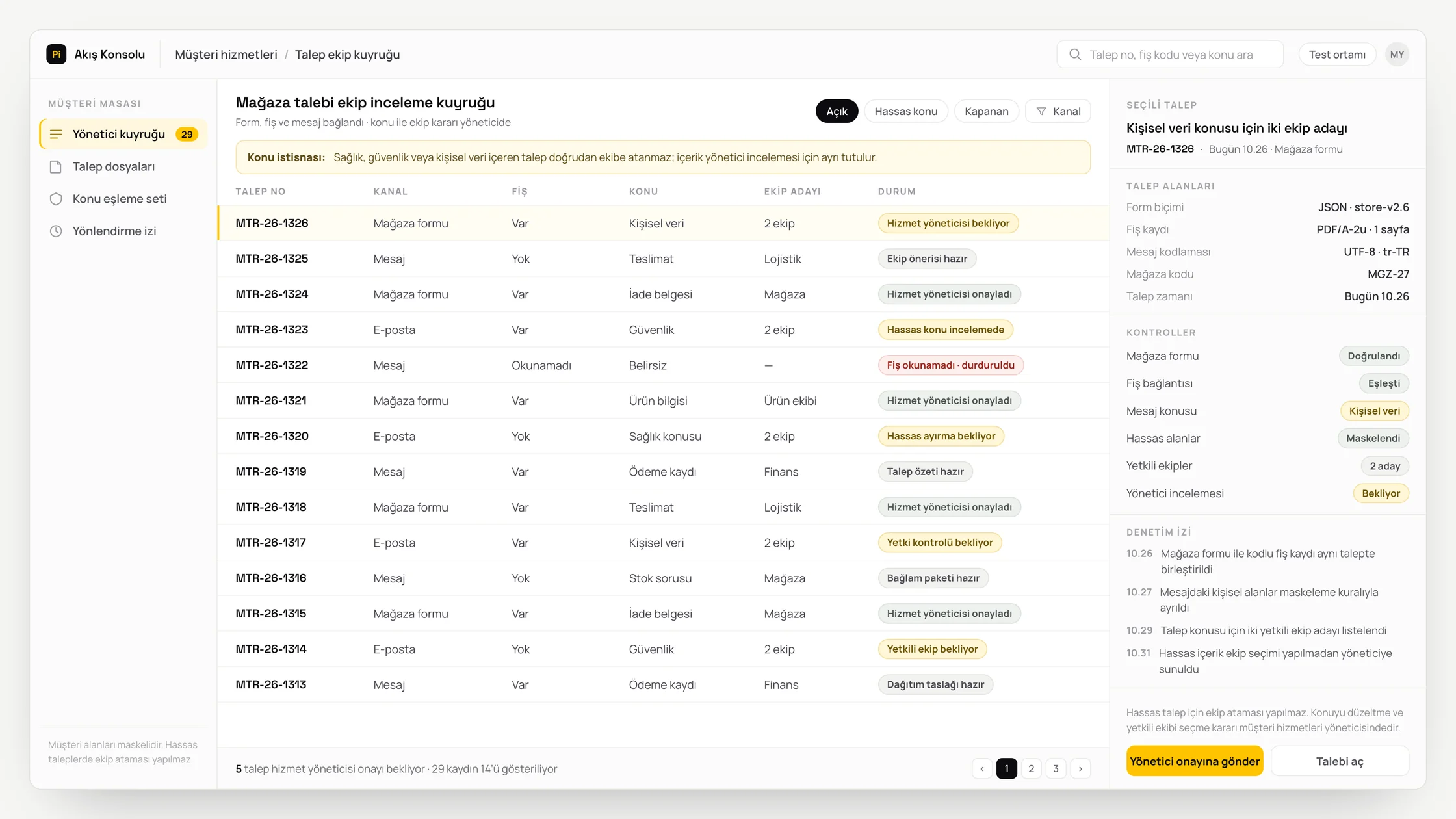Click the Doğrulandı control badge
Image resolution: width=1456 pixels, height=819 pixels.
[1373, 356]
